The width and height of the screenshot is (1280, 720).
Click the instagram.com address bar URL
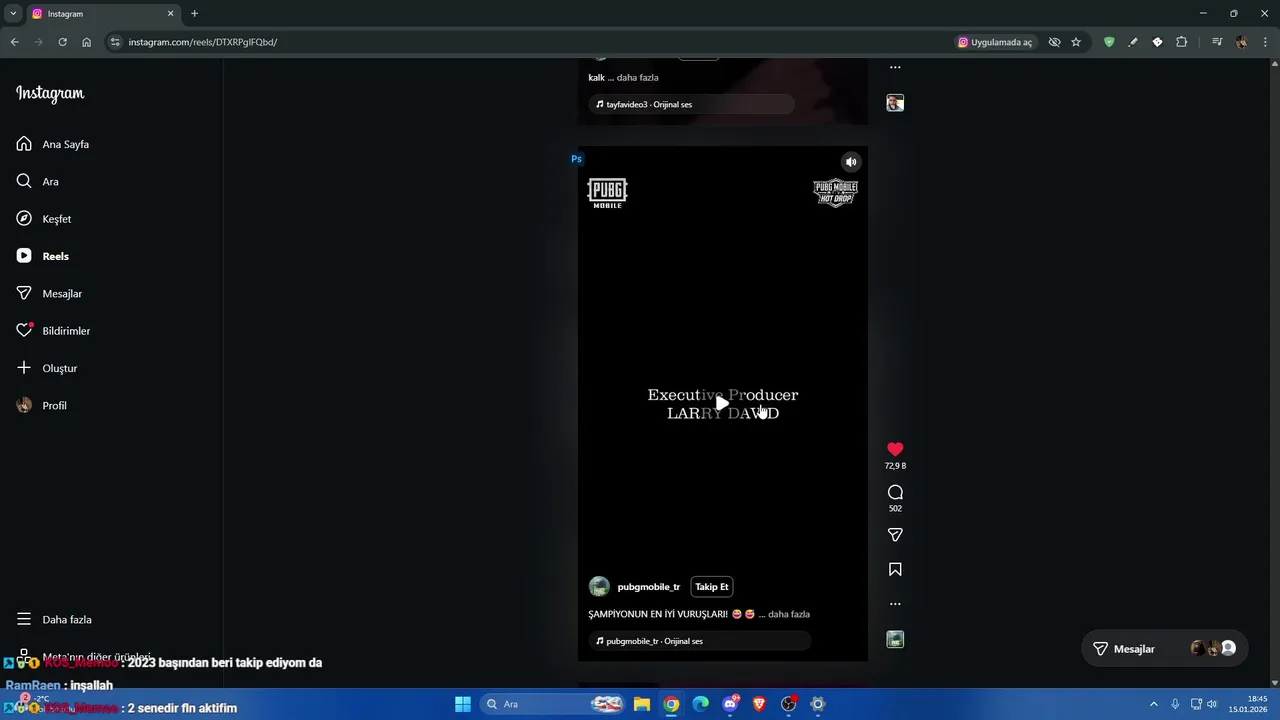click(x=203, y=42)
